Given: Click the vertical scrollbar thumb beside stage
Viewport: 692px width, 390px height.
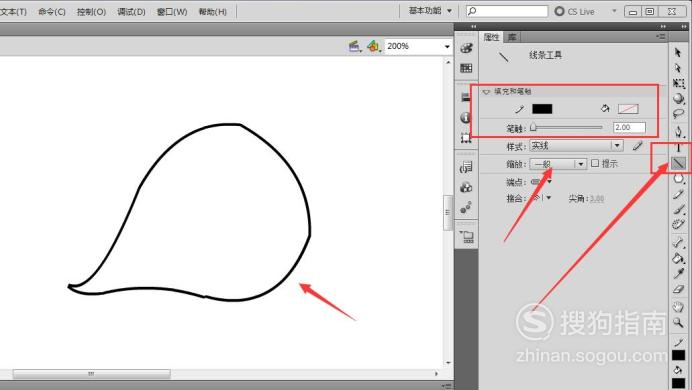Looking at the screenshot, I should 448,213.
